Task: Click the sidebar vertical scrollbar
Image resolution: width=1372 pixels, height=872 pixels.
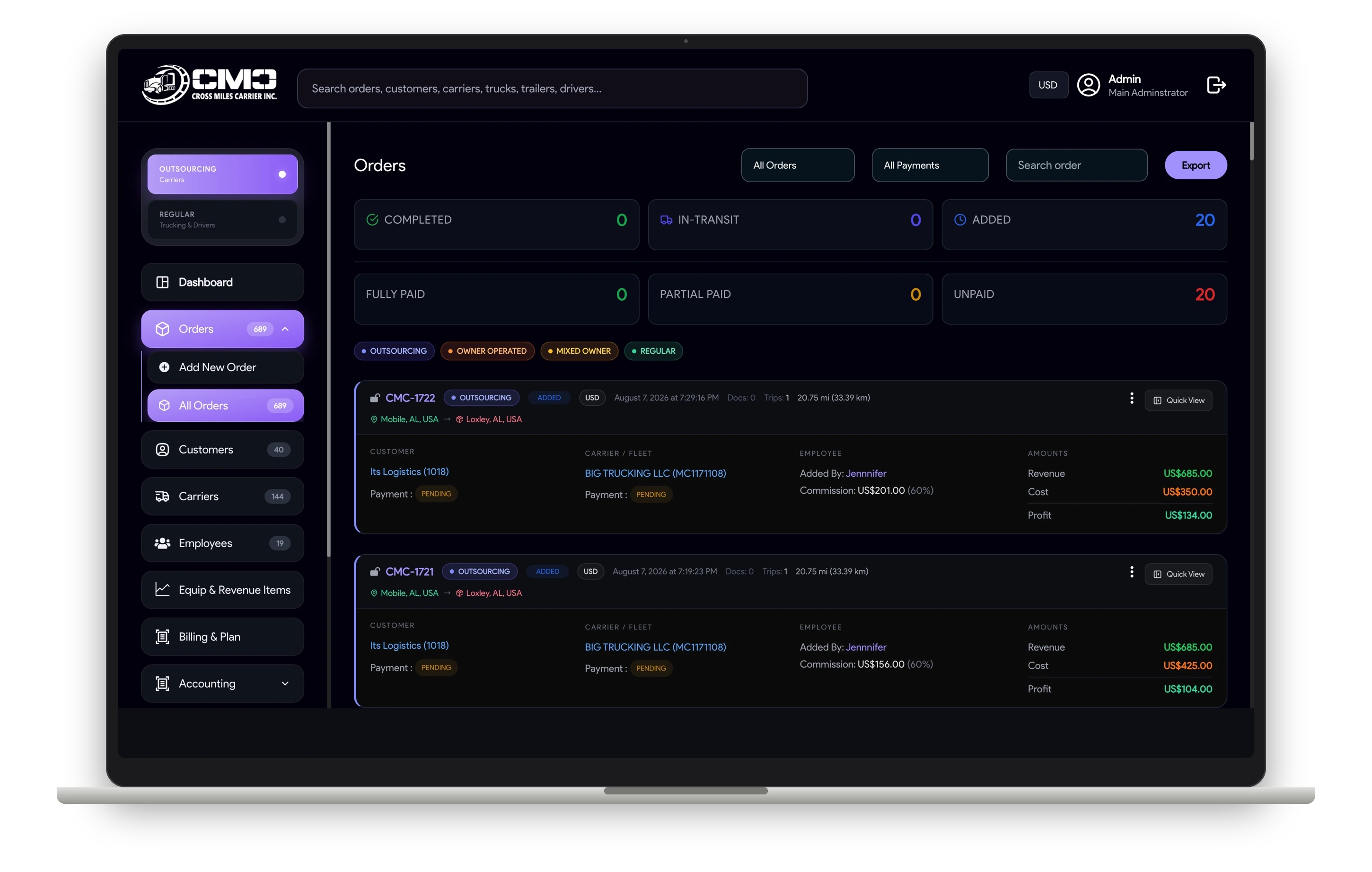Action: tap(329, 339)
